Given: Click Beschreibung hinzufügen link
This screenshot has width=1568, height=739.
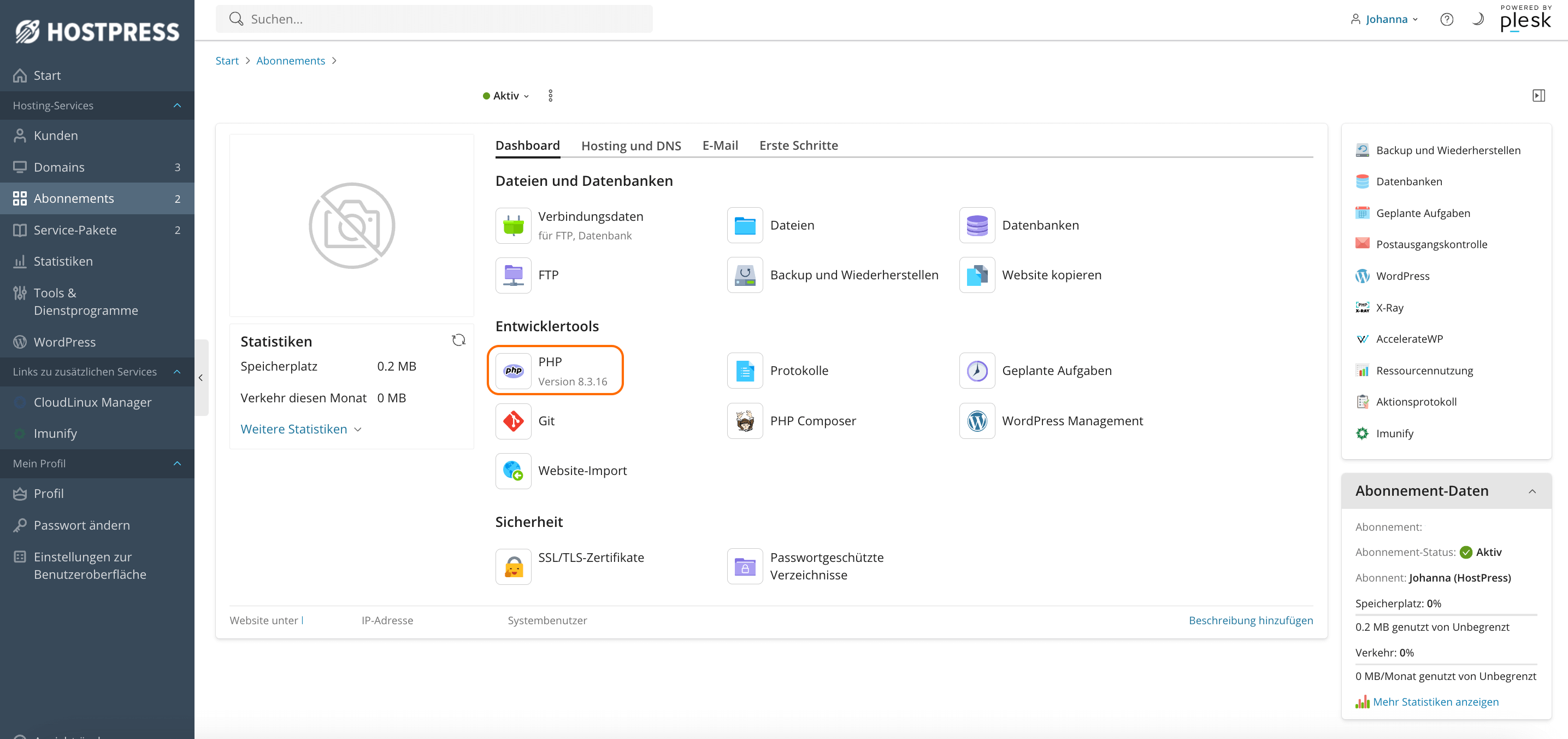Looking at the screenshot, I should pos(1250,620).
